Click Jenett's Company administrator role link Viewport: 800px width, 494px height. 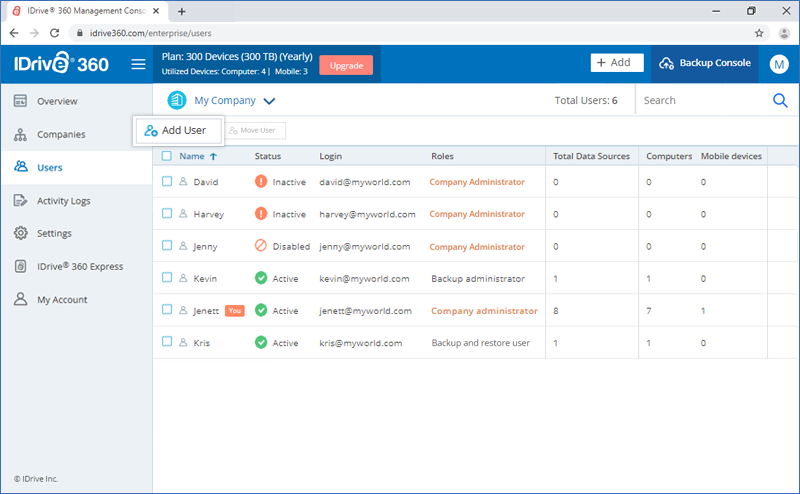[484, 311]
